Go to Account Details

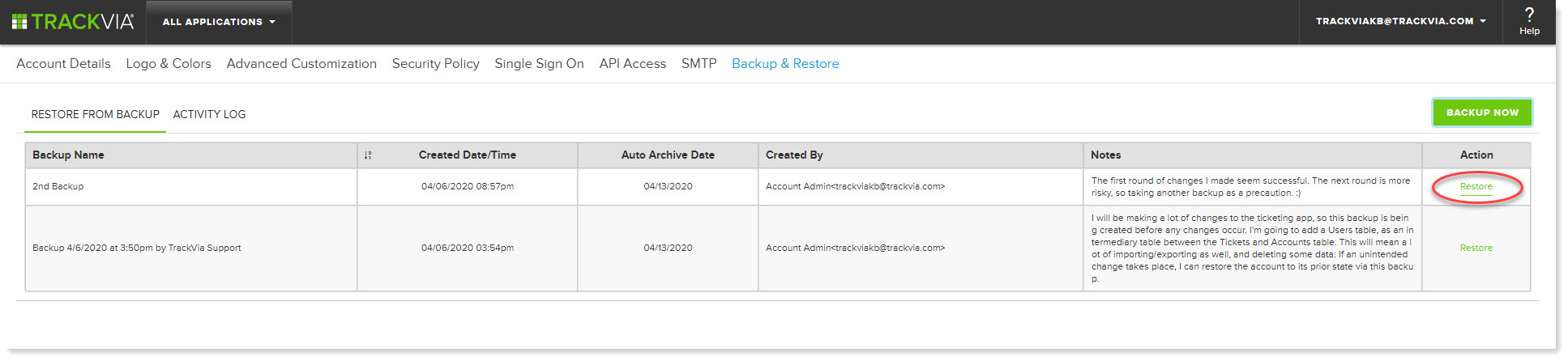[x=63, y=64]
